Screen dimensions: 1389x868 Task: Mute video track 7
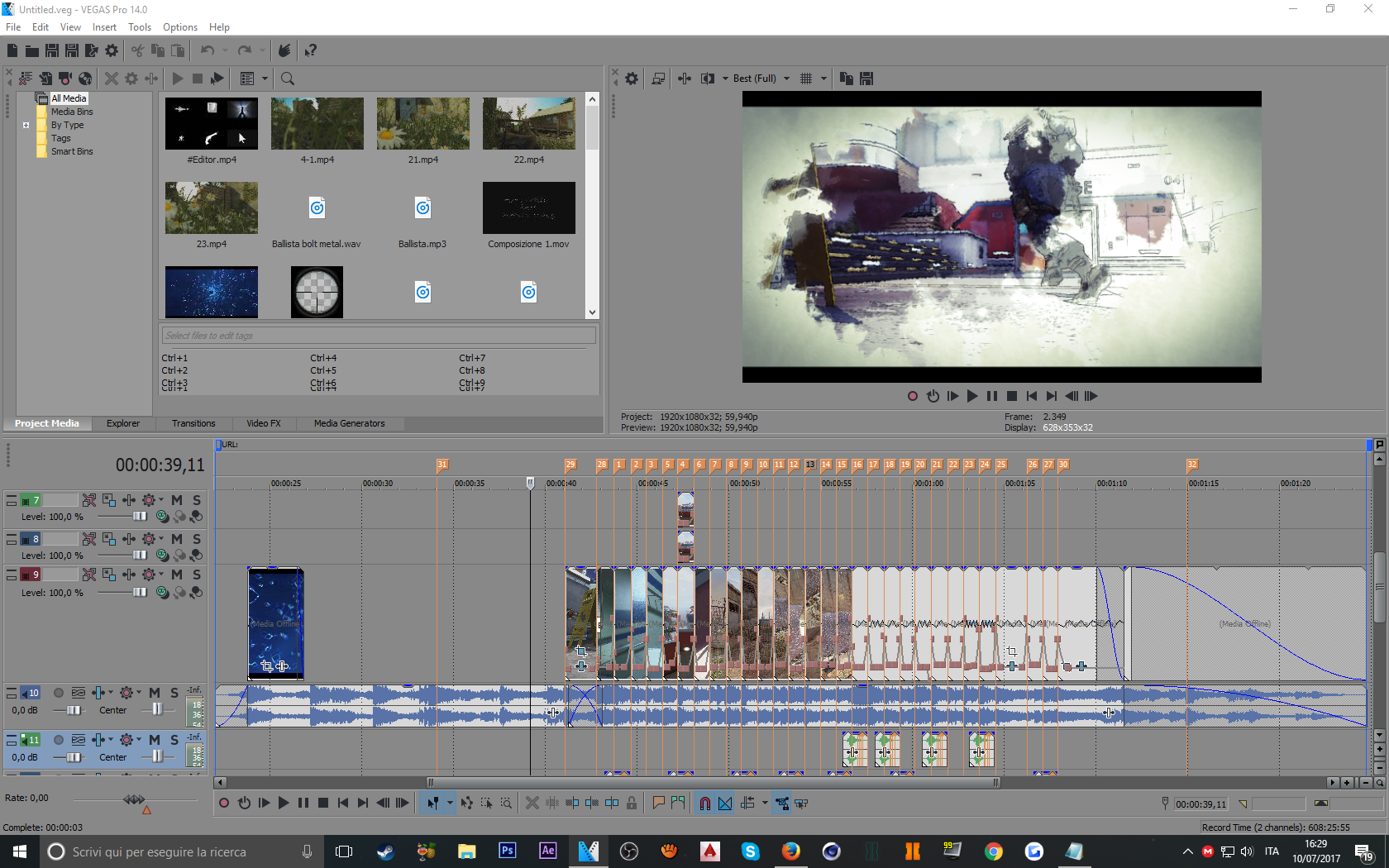coord(177,500)
